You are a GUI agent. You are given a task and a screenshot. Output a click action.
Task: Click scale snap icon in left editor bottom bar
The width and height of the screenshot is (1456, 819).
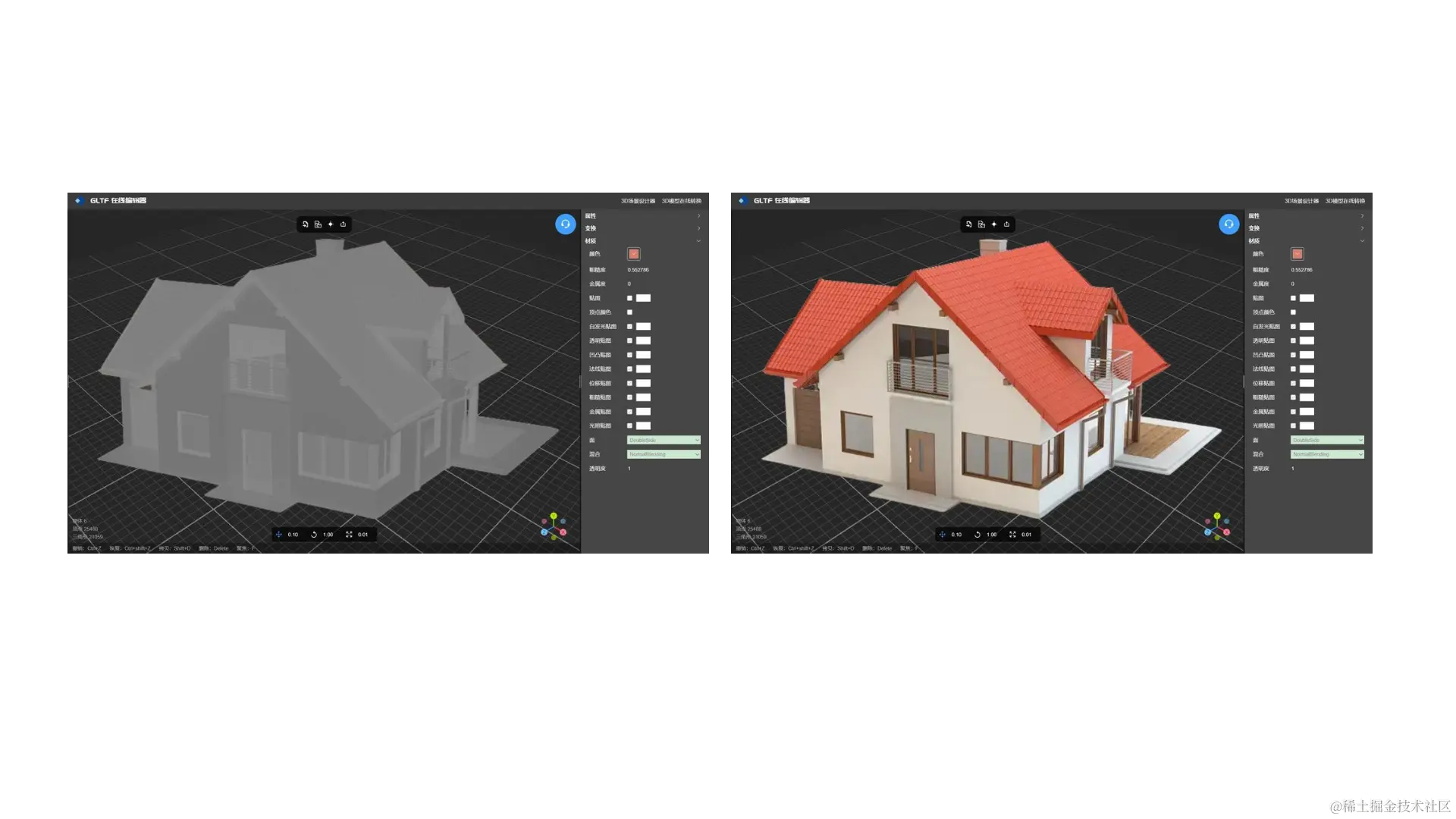click(x=349, y=535)
